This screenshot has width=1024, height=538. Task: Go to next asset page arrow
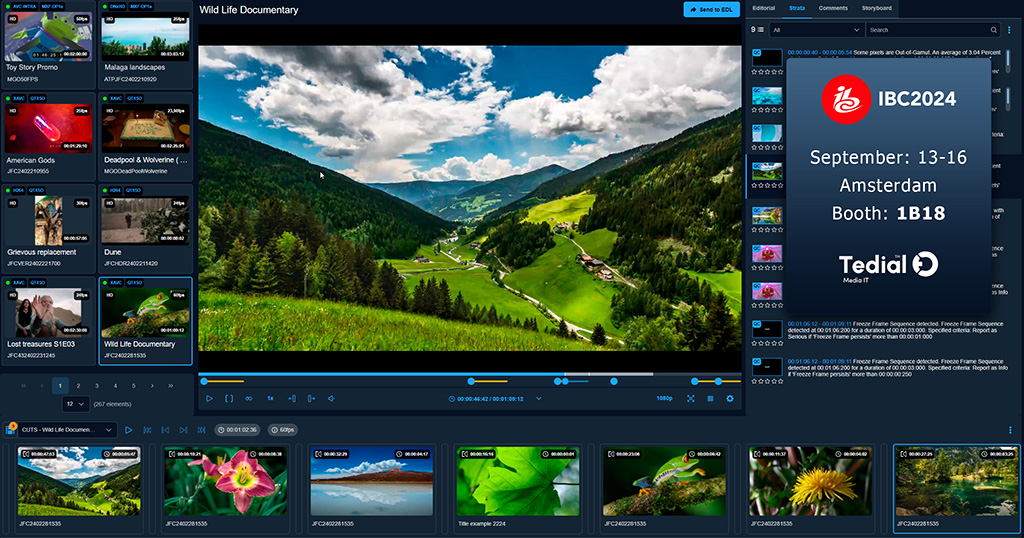pos(152,386)
